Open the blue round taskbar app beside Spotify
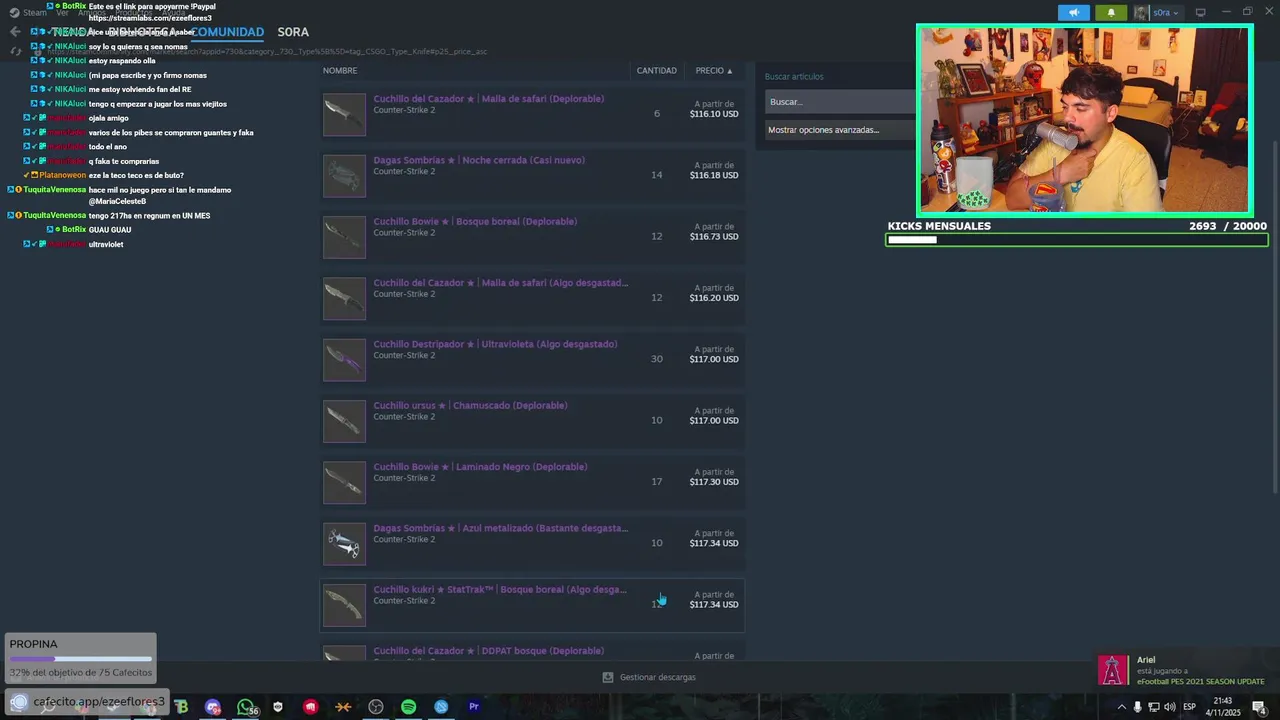The height and width of the screenshot is (720, 1280). (441, 707)
